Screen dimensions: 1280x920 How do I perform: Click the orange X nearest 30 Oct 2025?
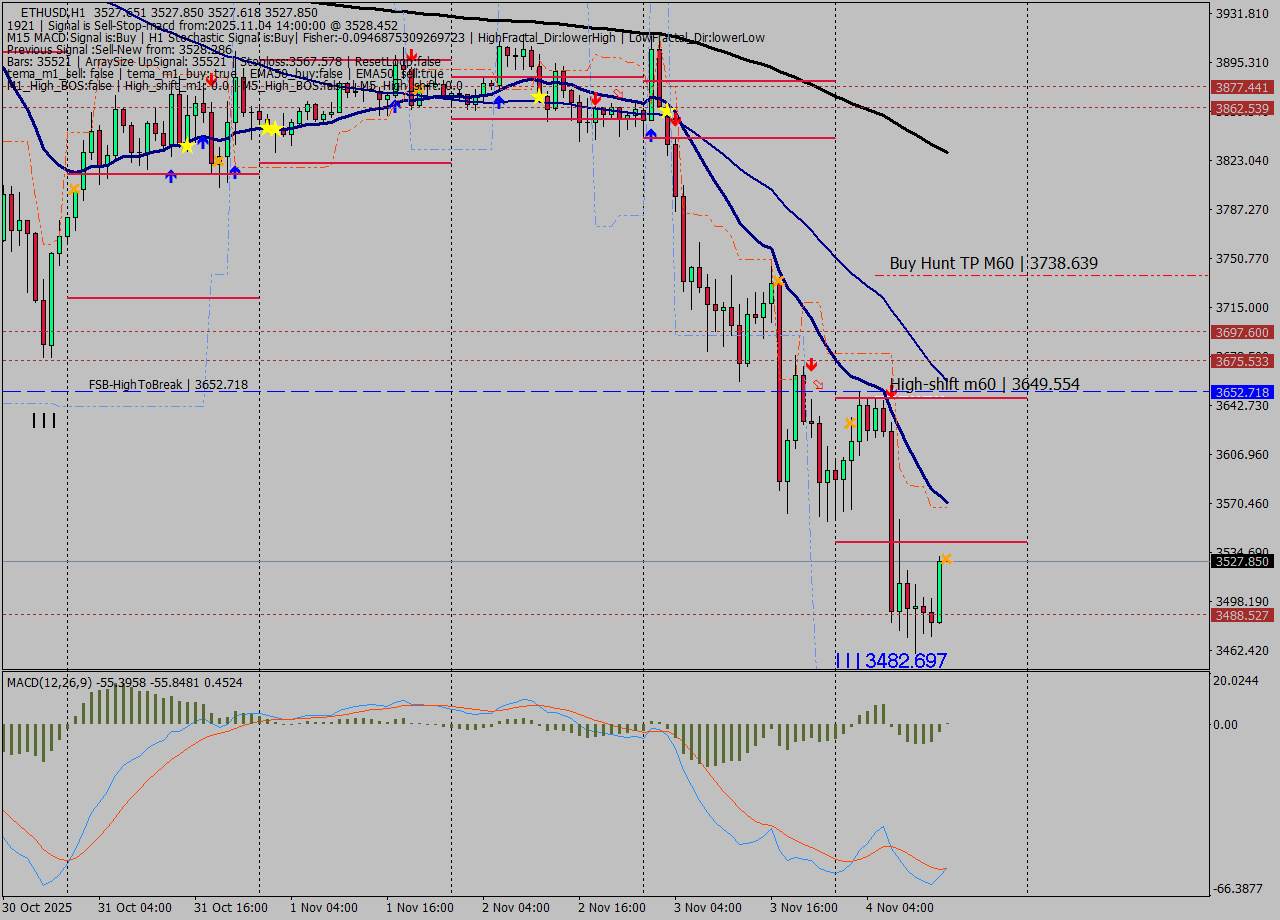pyautogui.click(x=74, y=188)
